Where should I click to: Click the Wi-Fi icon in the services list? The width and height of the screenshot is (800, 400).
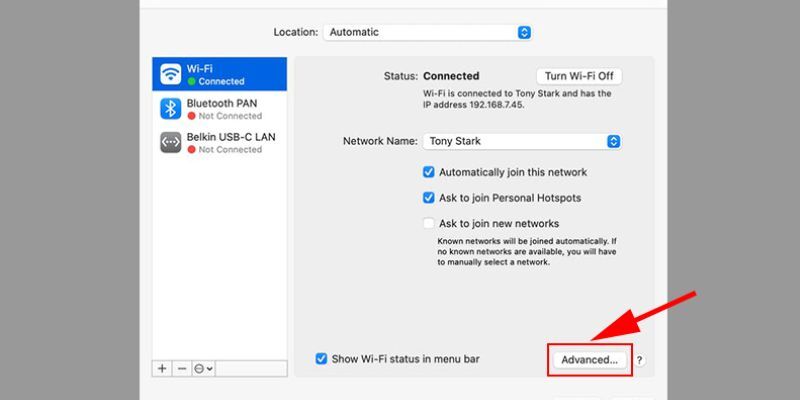pos(170,74)
